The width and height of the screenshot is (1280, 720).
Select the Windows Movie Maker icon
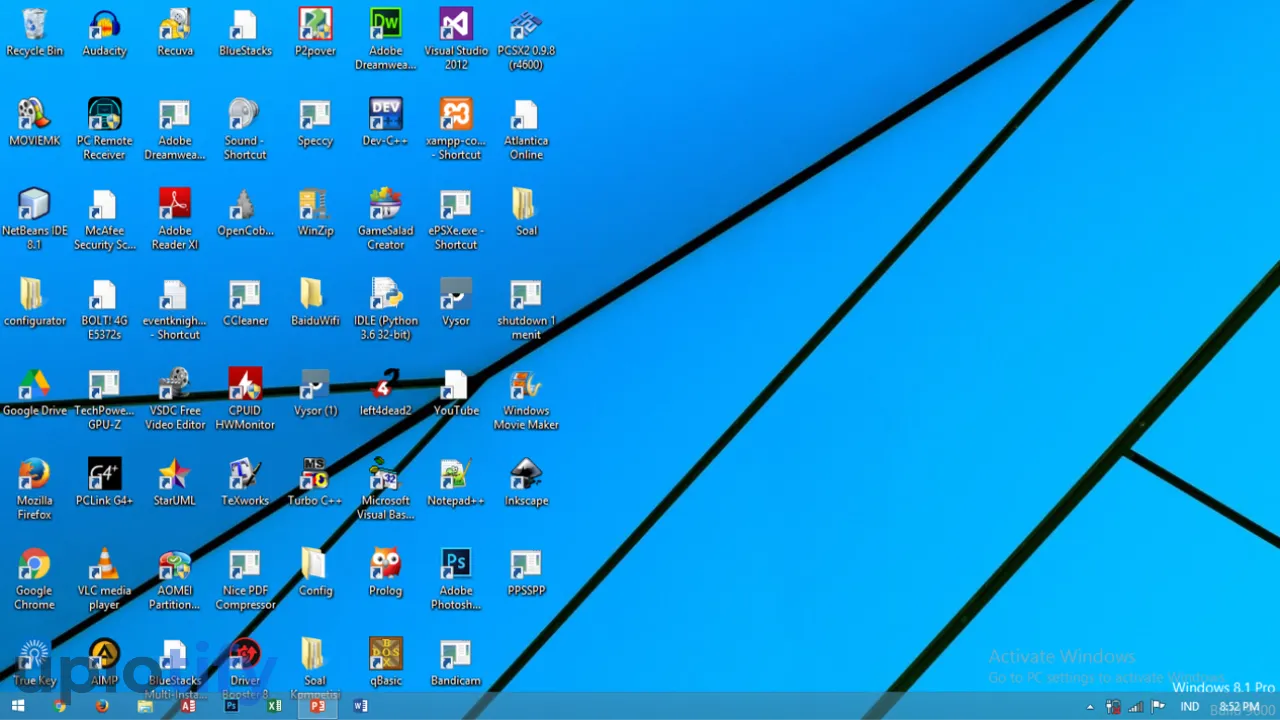point(526,400)
